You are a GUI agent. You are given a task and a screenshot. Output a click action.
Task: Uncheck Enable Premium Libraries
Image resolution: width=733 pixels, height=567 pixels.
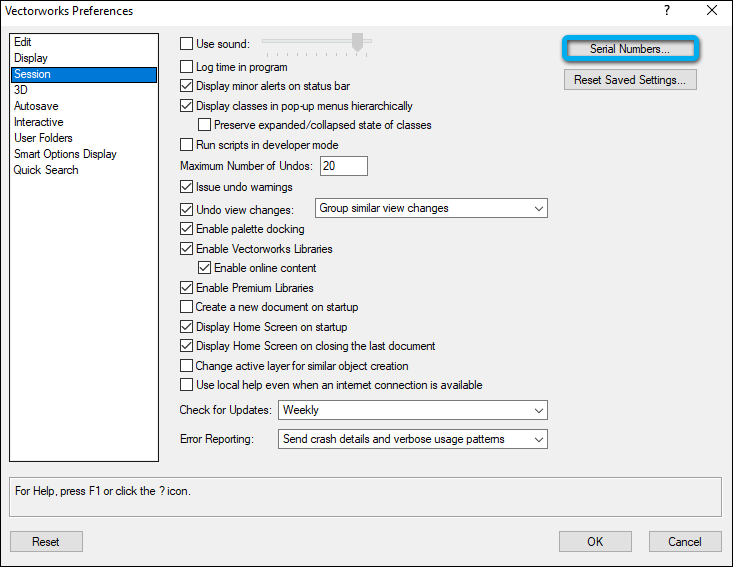[x=187, y=287]
